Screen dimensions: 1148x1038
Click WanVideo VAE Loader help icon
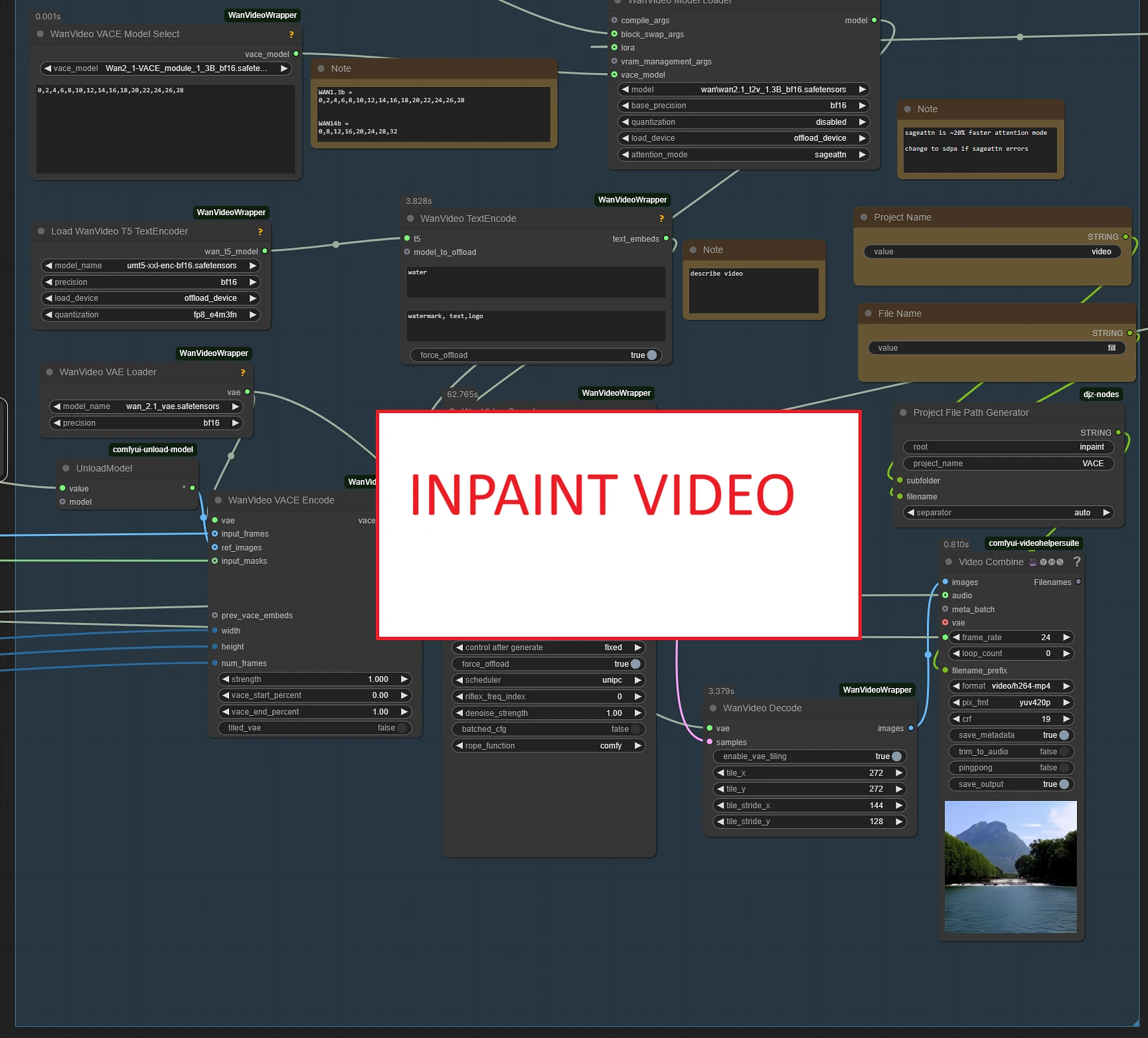pos(242,373)
